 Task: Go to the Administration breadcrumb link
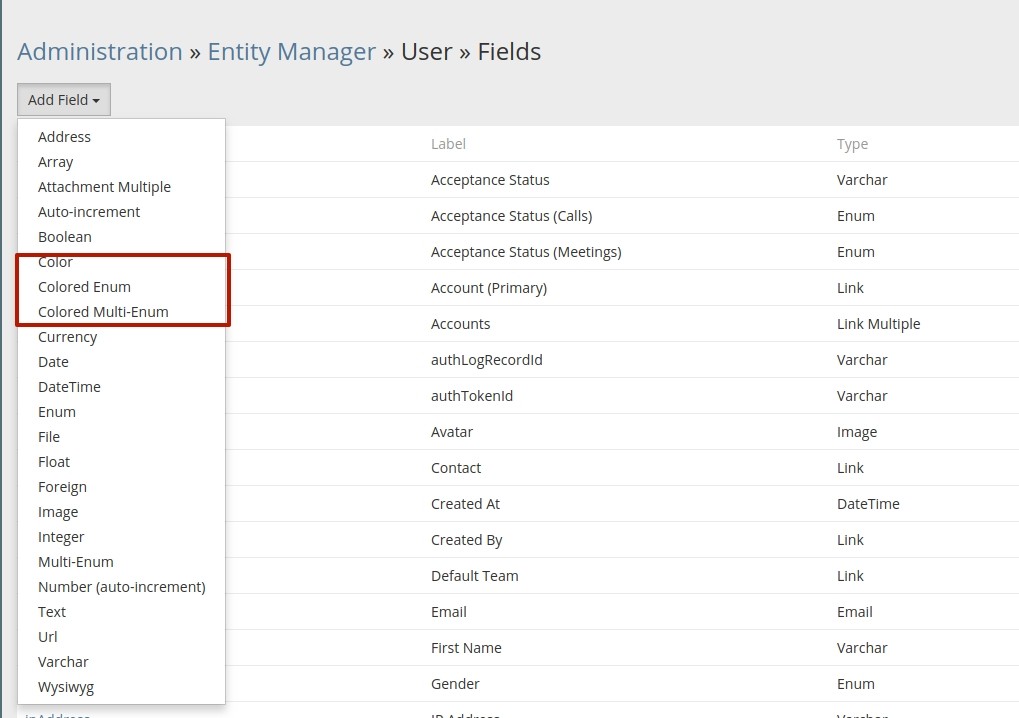[x=100, y=52]
